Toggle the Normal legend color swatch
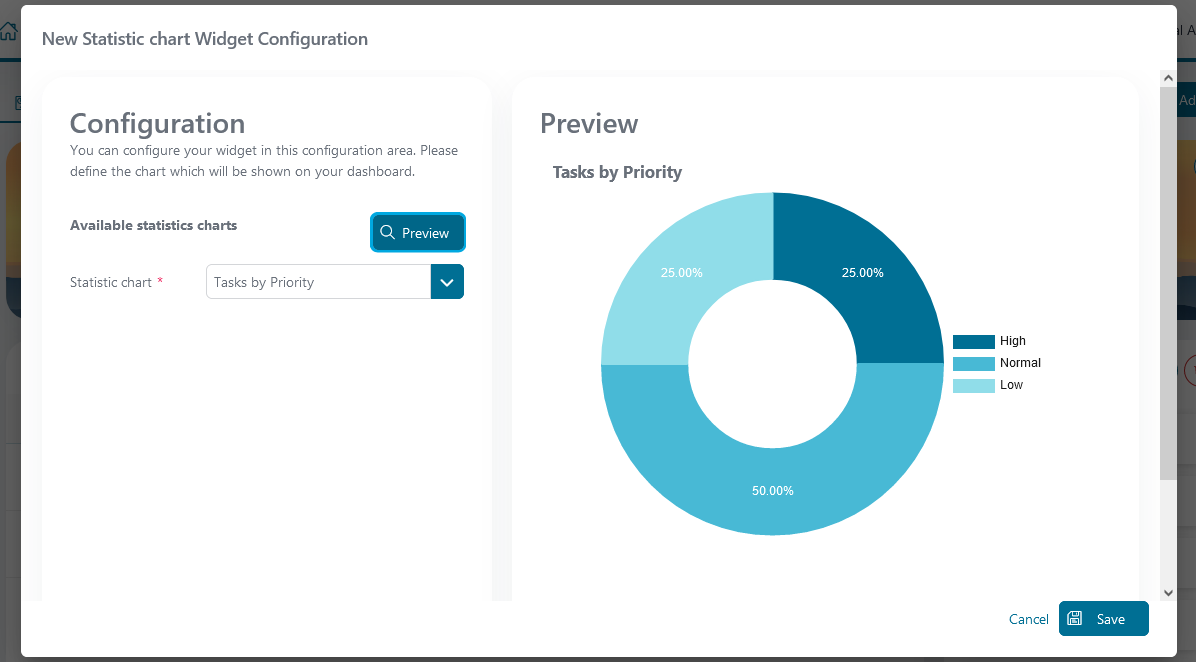Screen dimensions: 1196x662 coord(973,364)
